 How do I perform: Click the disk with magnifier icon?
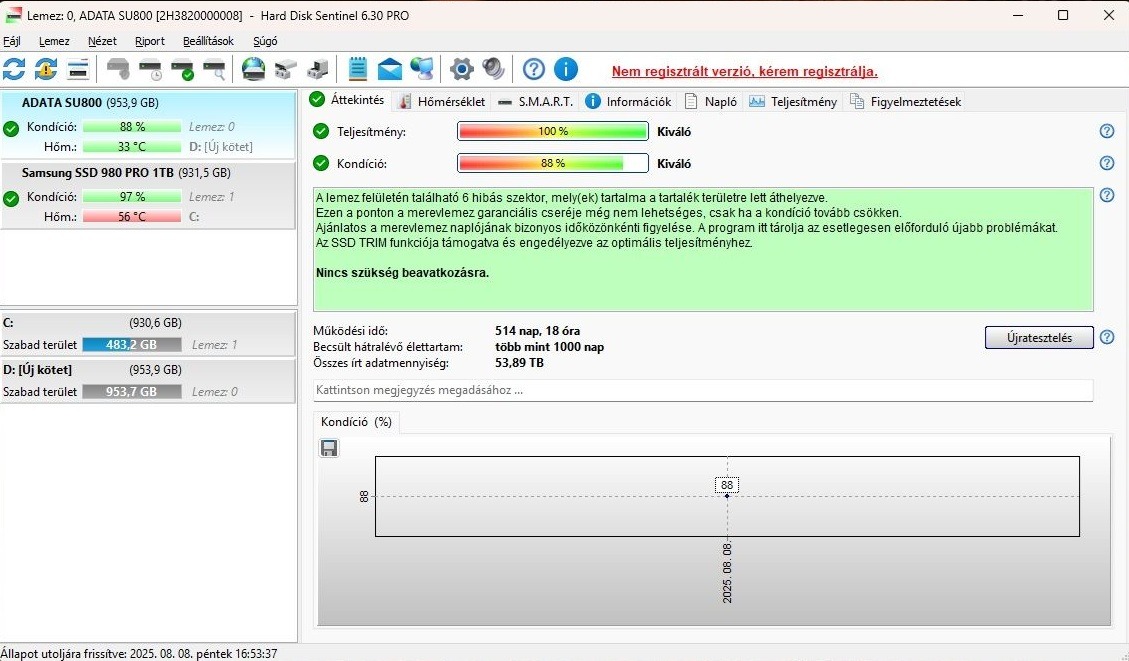tap(215, 69)
